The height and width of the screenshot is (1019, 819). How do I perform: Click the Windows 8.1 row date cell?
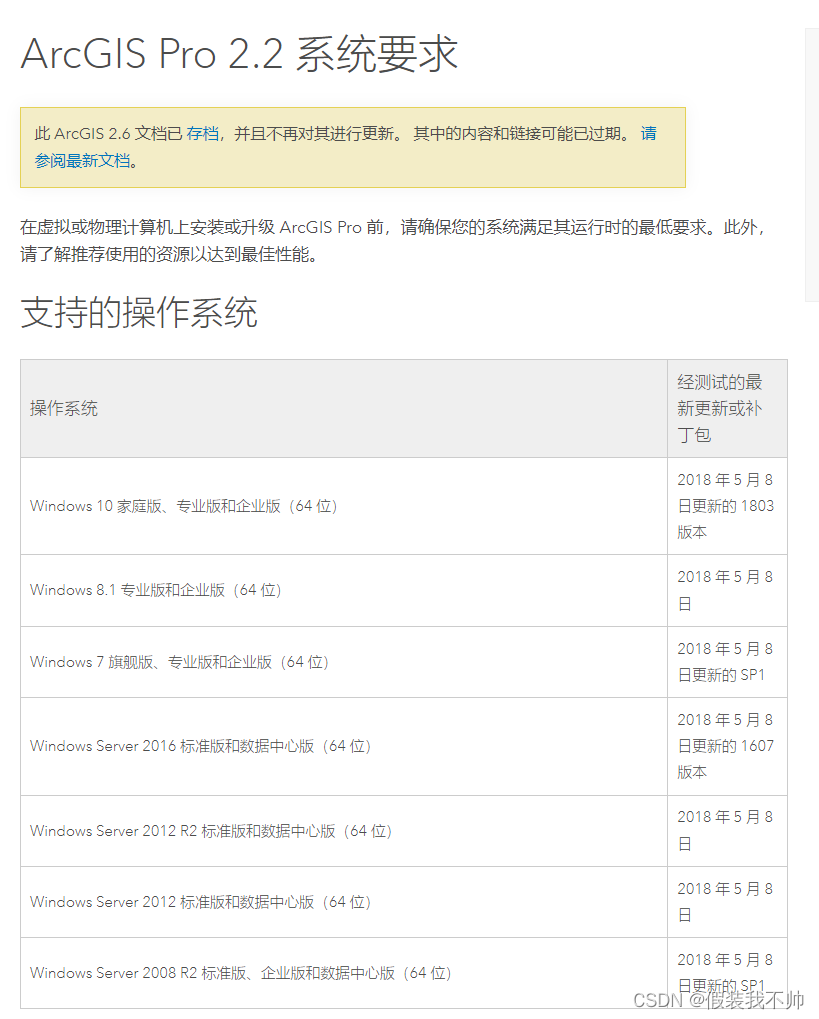click(x=727, y=590)
